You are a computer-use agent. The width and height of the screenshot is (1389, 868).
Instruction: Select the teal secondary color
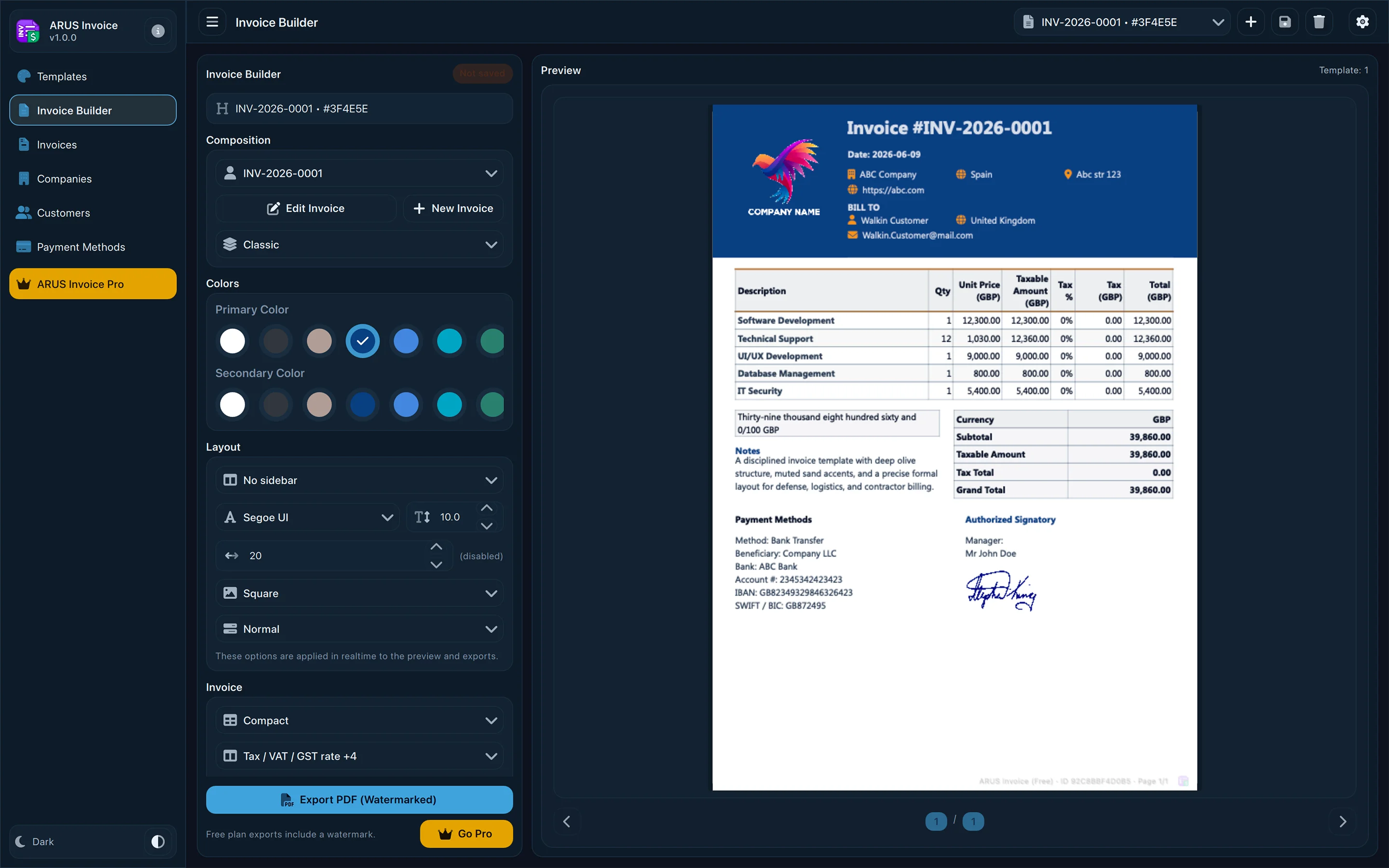[x=449, y=404]
